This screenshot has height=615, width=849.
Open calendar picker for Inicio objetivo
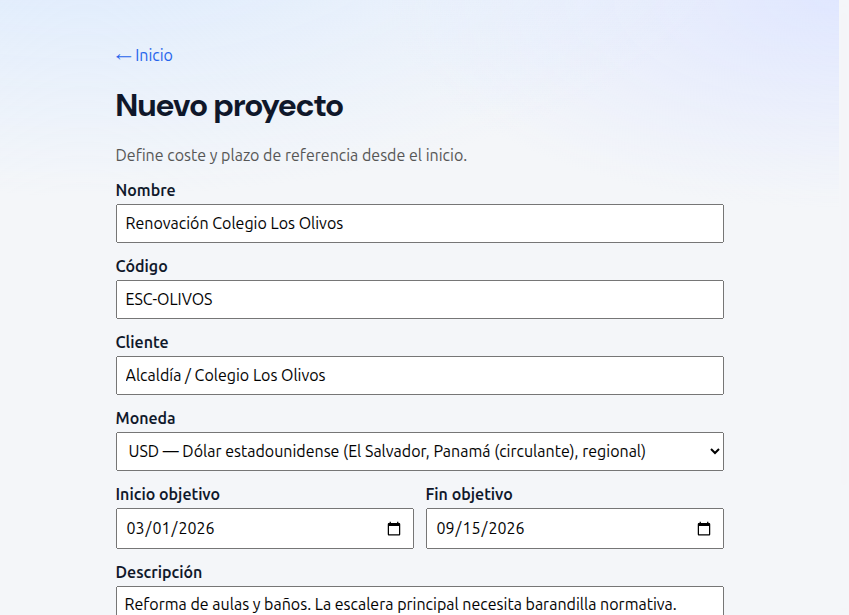tap(394, 528)
